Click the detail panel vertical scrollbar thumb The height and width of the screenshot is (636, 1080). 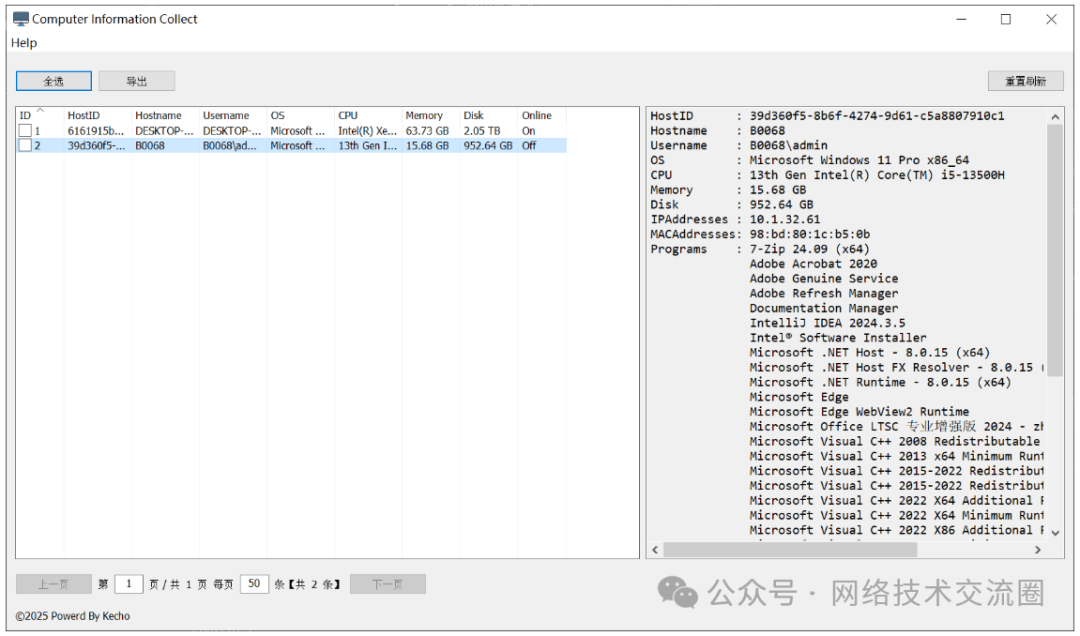(1055, 250)
